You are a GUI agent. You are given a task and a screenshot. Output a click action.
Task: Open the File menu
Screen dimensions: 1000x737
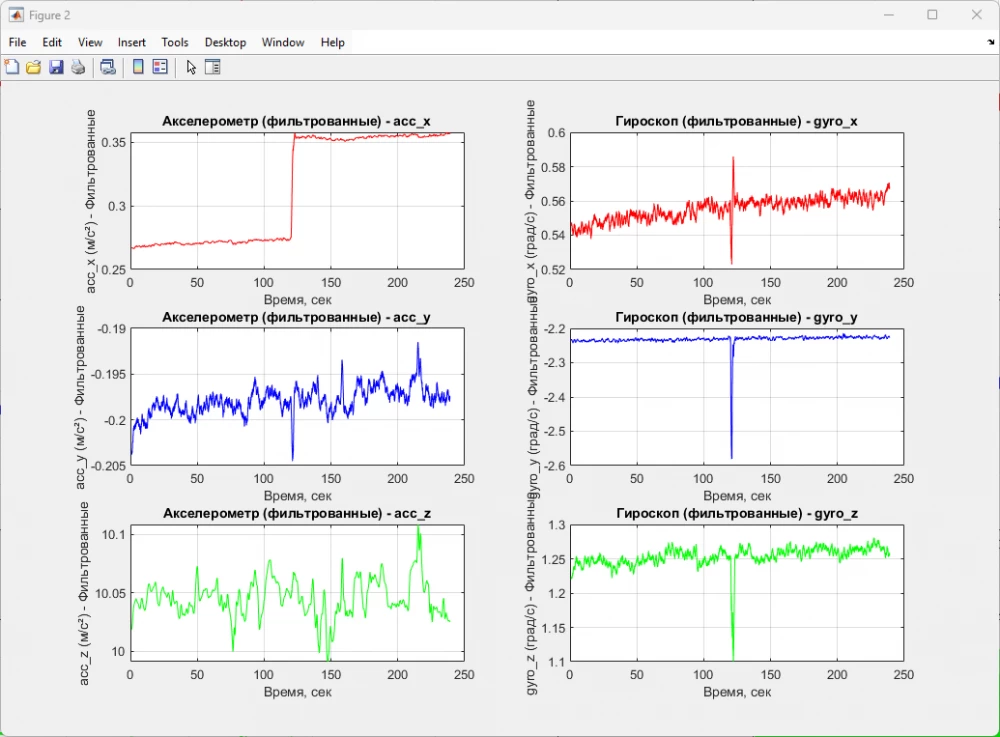16,42
